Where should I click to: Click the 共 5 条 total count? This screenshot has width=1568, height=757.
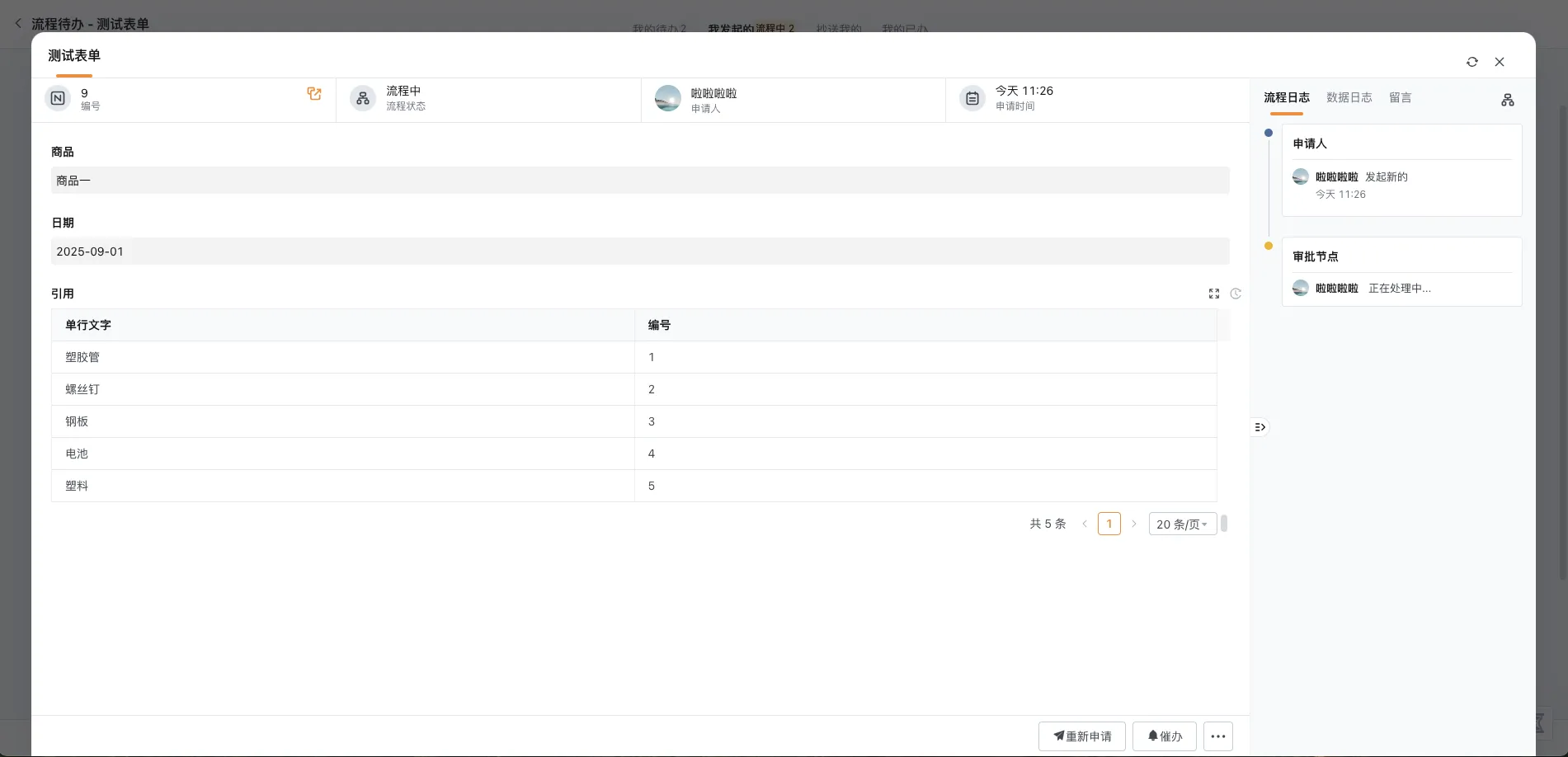click(1048, 524)
